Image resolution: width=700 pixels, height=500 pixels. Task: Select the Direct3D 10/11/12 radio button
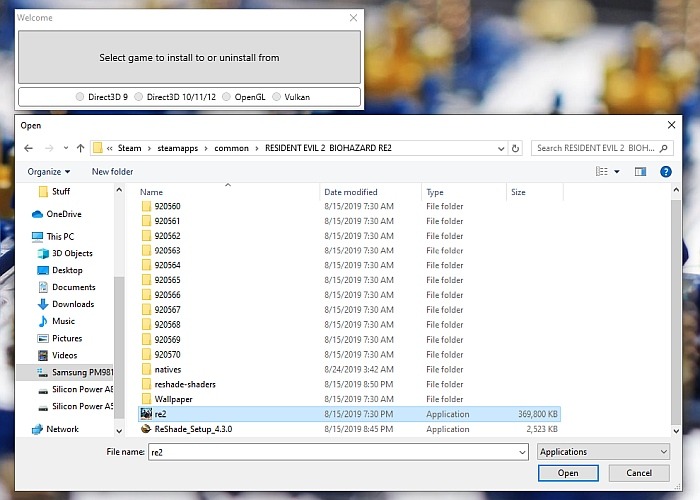[139, 97]
